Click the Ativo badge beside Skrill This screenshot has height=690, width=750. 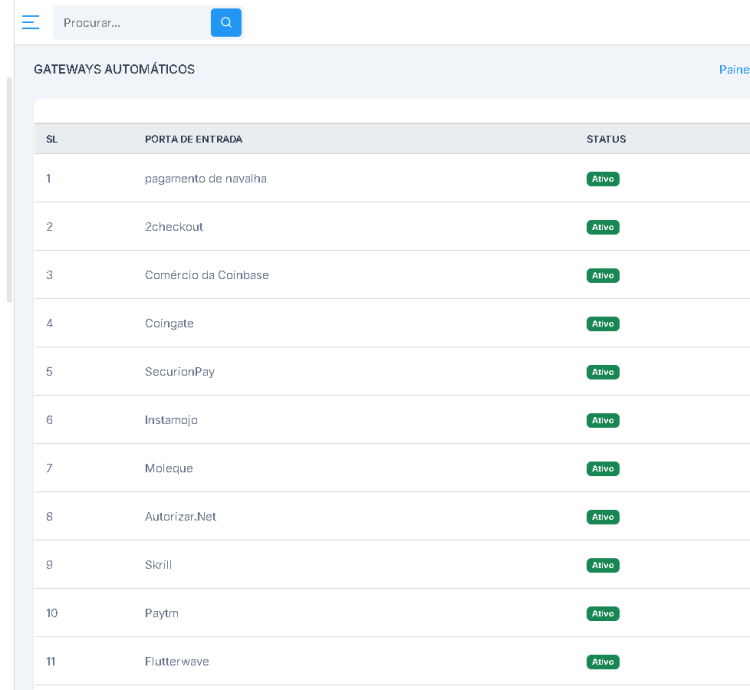click(x=603, y=565)
